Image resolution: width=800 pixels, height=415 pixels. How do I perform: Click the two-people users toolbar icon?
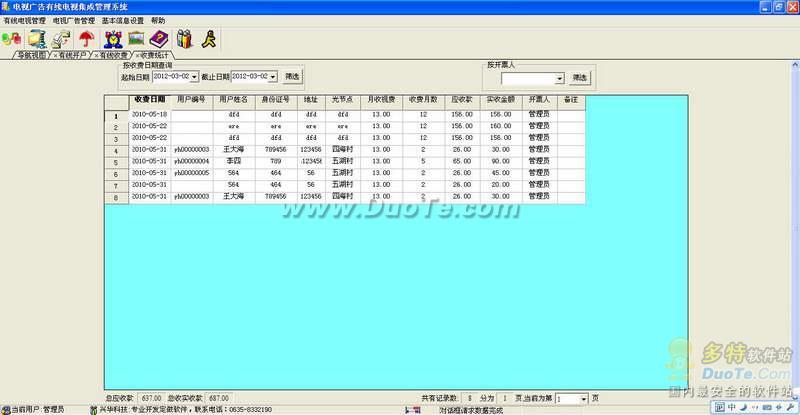pos(12,39)
